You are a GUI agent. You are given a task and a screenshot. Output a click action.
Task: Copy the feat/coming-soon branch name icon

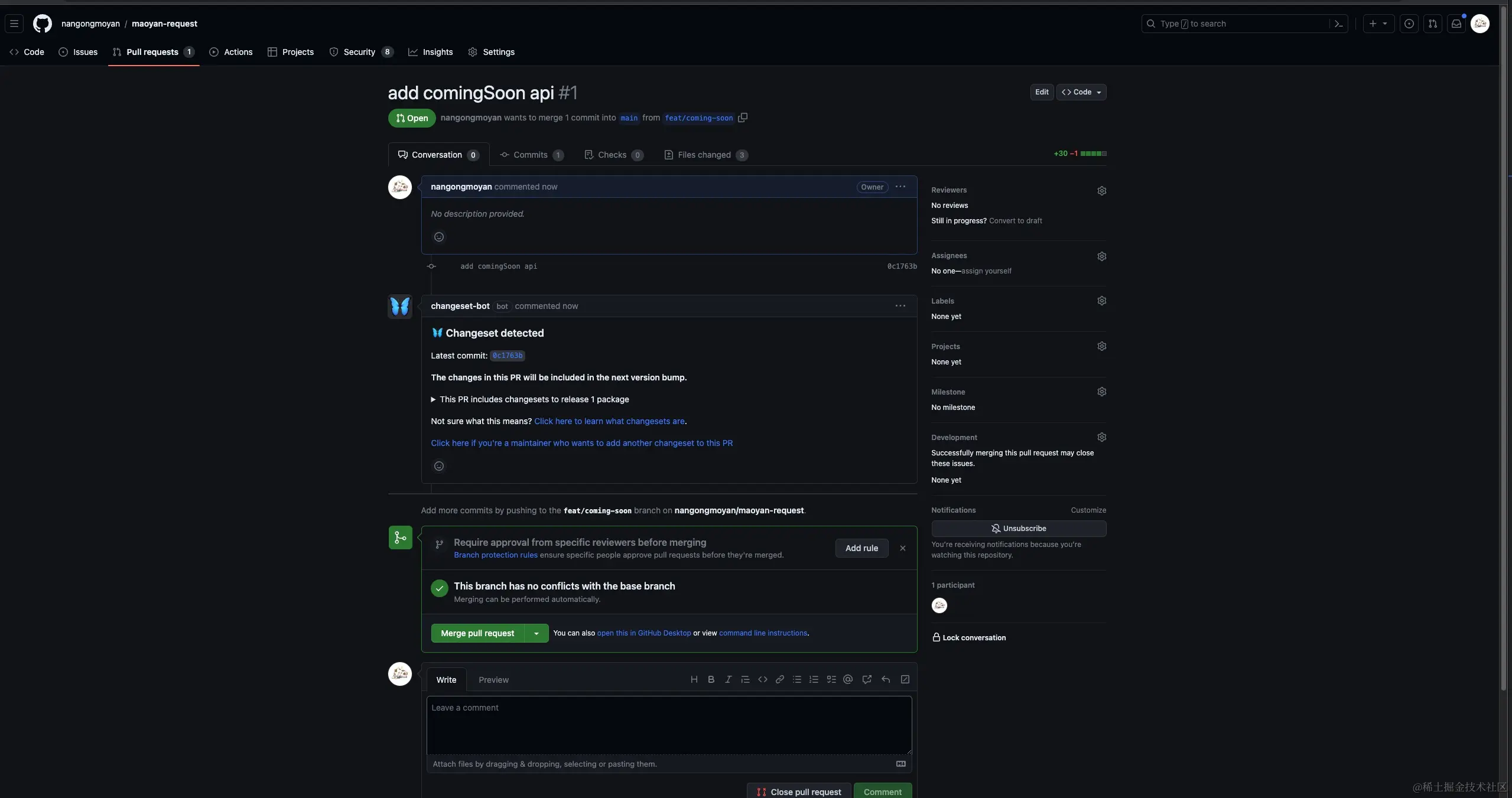click(x=743, y=118)
